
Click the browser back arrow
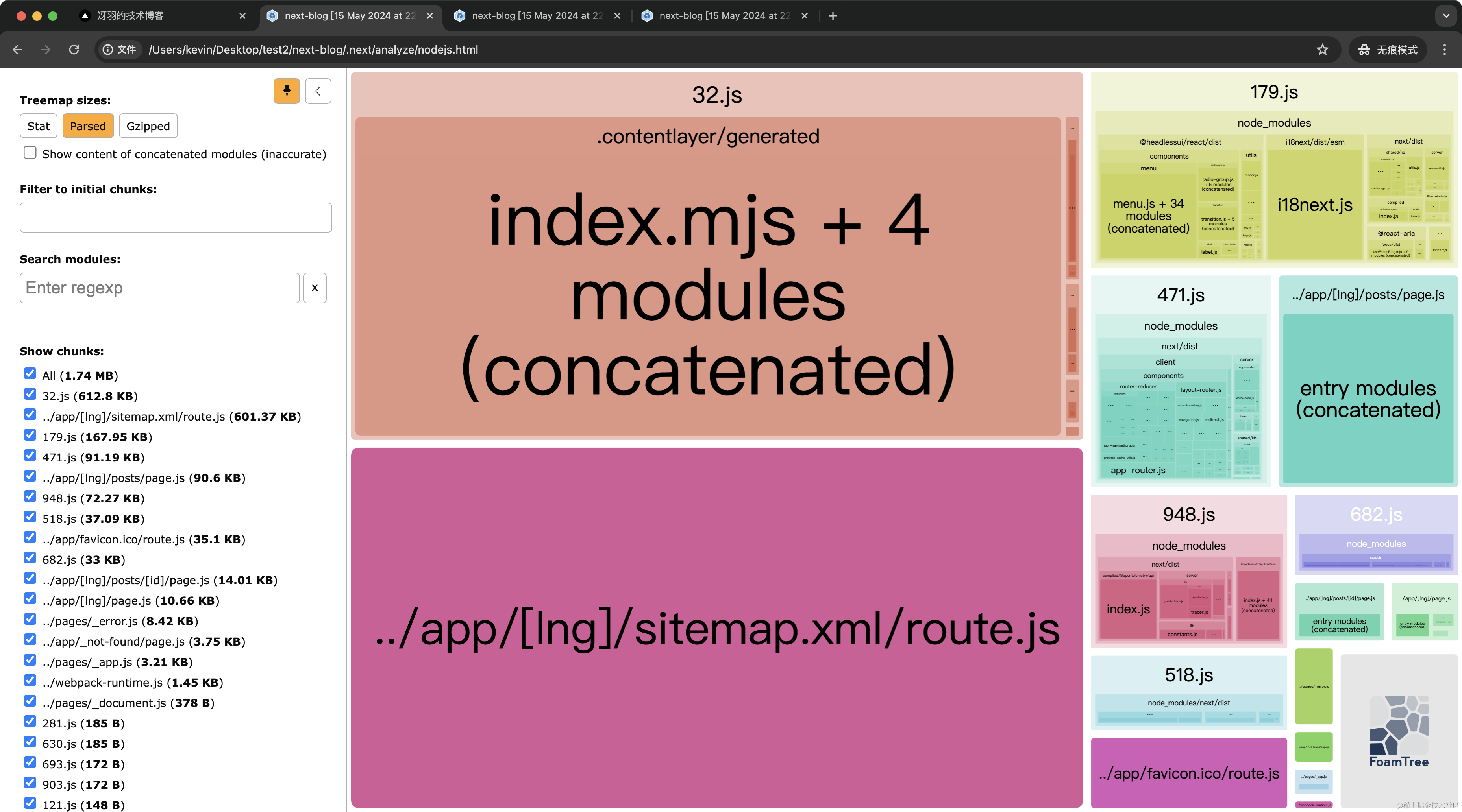[x=18, y=49]
